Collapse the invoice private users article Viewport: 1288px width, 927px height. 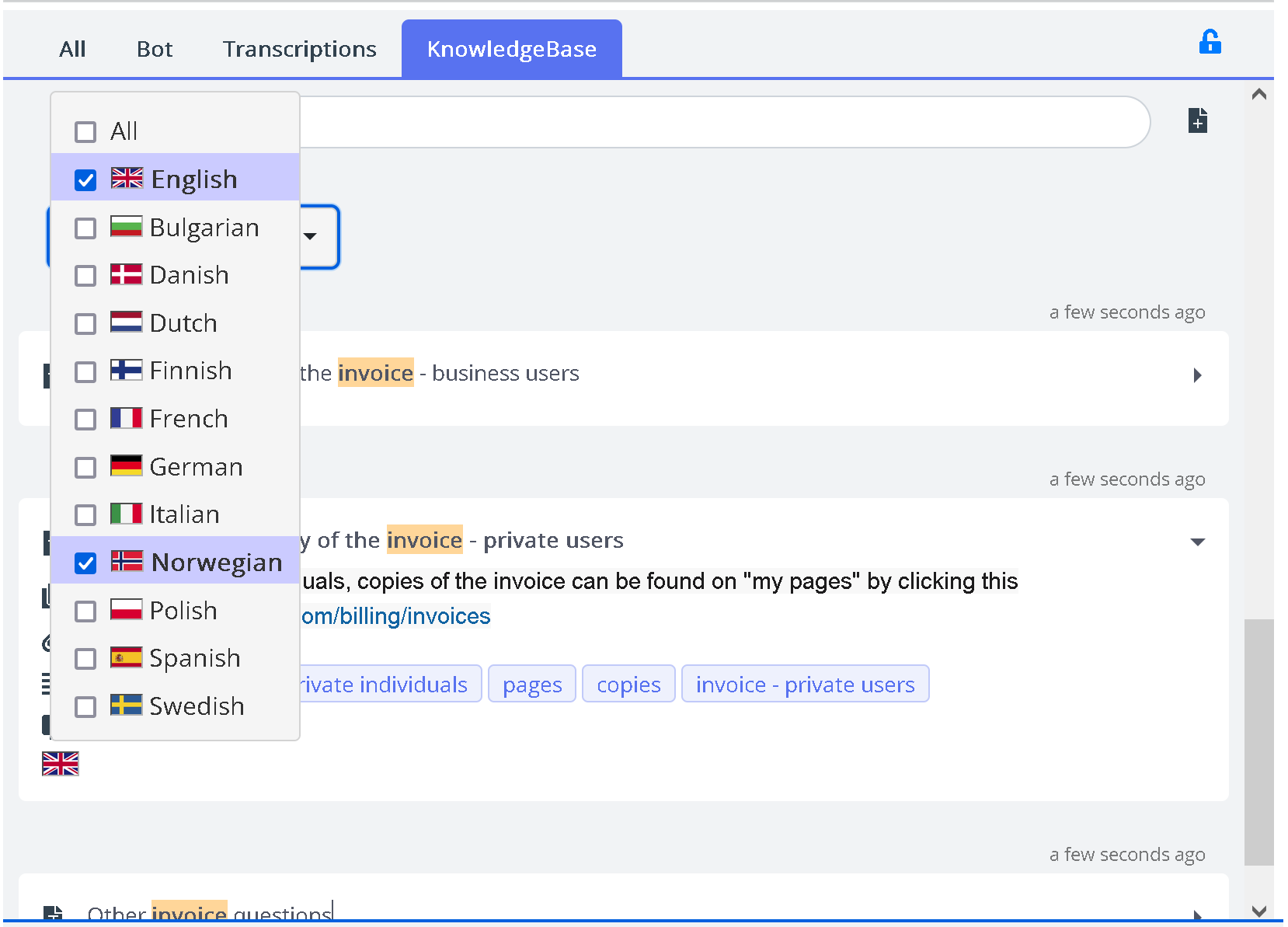(x=1197, y=542)
